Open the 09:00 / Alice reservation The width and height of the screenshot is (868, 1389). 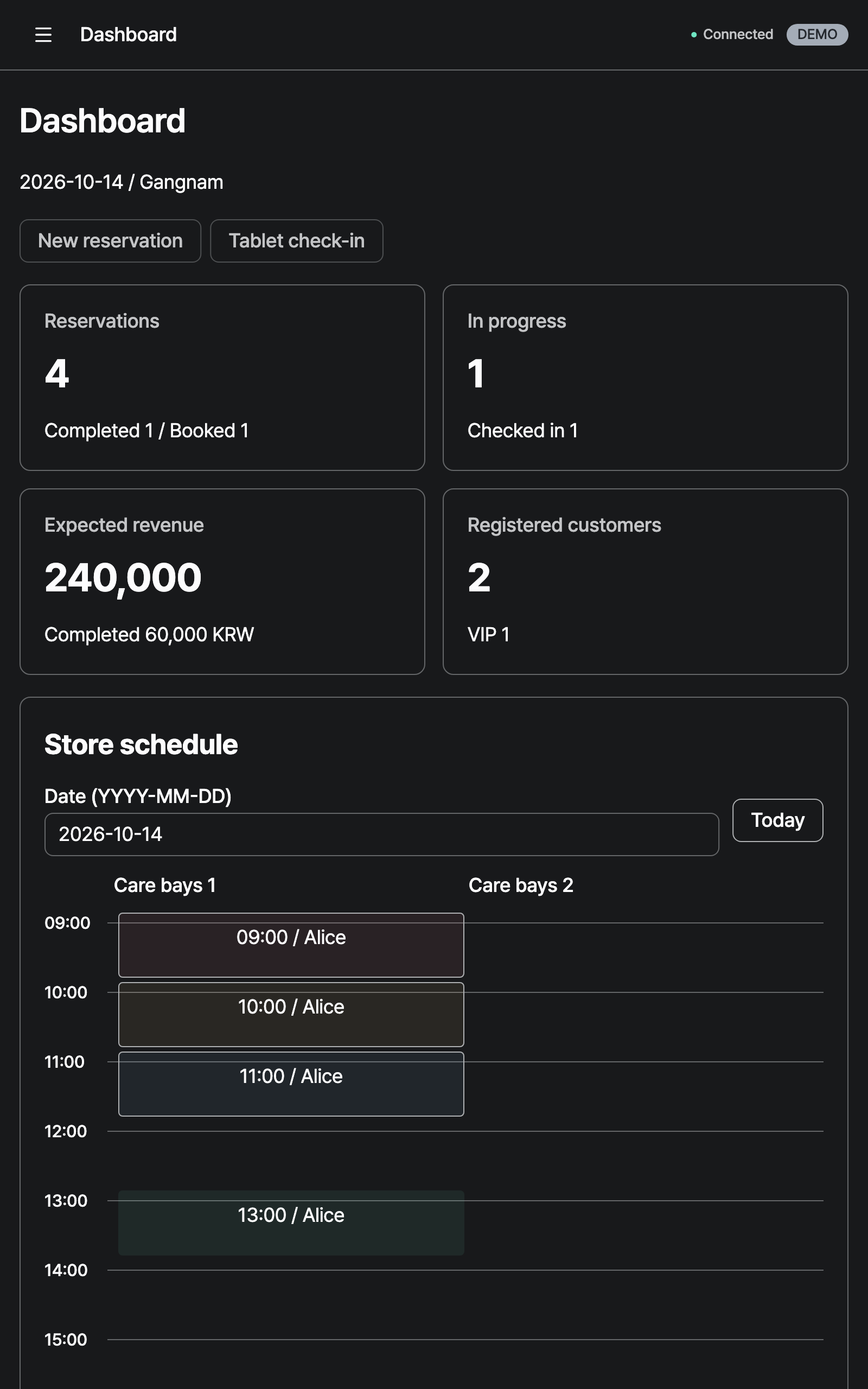[291, 945]
